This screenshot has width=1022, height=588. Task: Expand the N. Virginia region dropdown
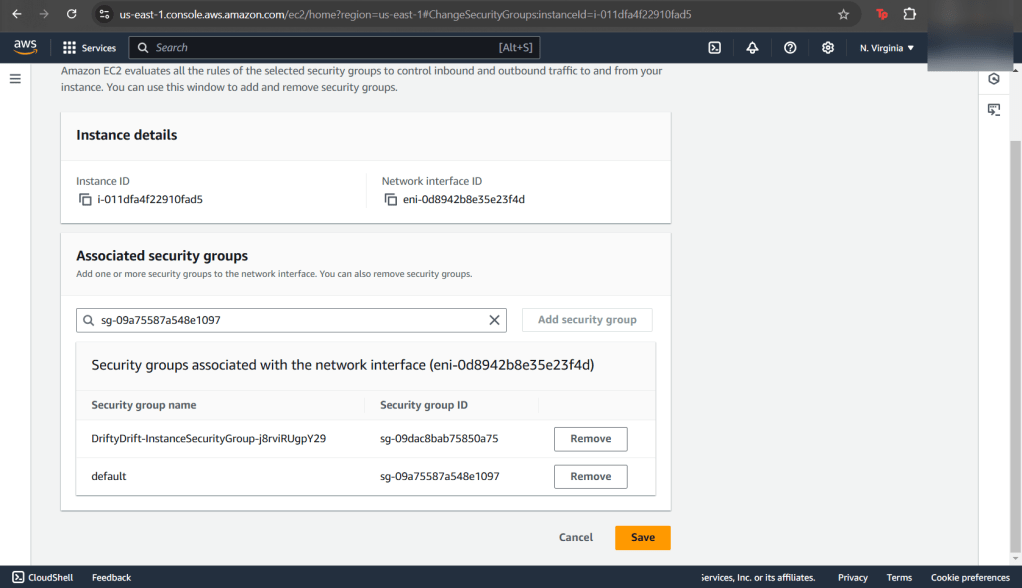(887, 48)
